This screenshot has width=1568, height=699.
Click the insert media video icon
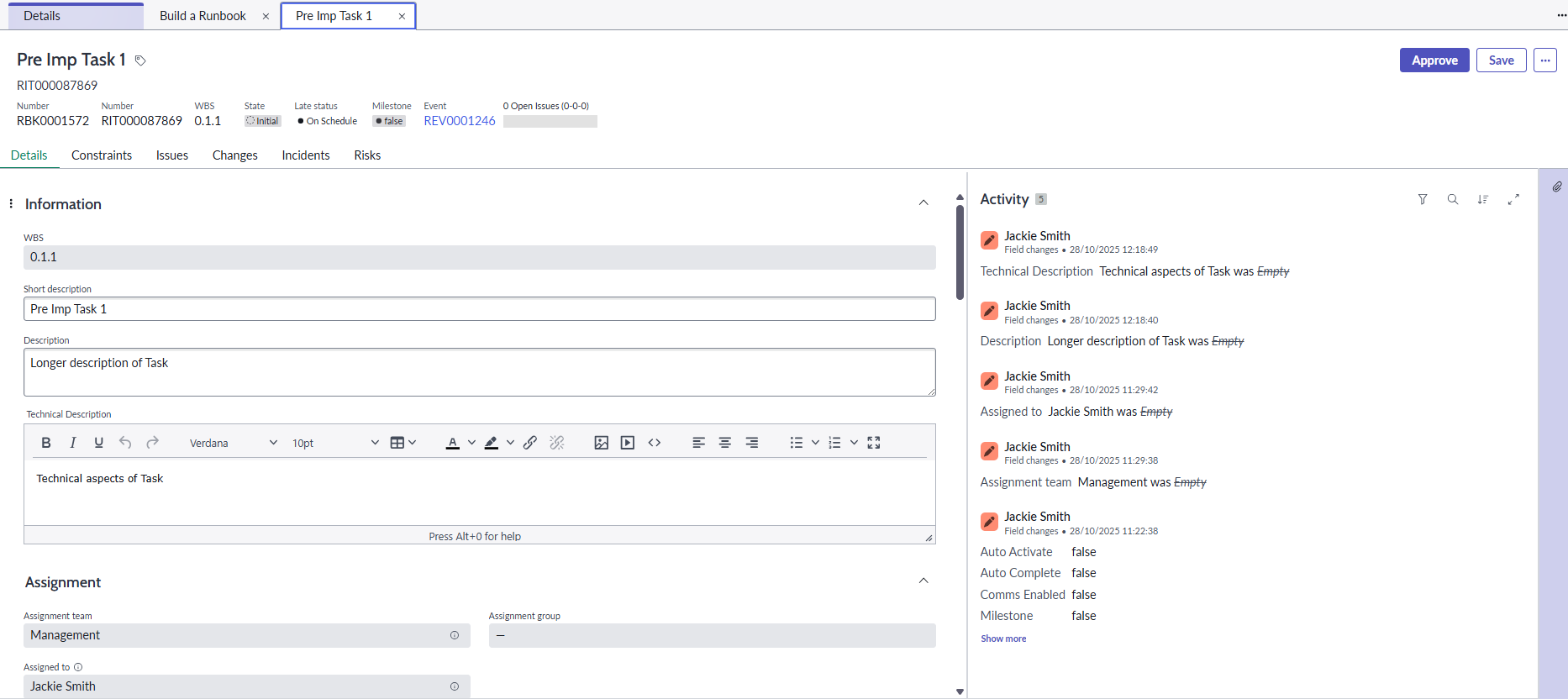[x=628, y=443]
